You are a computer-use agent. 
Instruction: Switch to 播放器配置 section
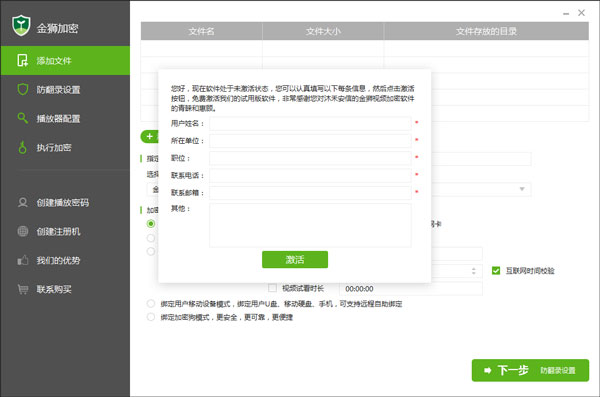click(x=65, y=118)
